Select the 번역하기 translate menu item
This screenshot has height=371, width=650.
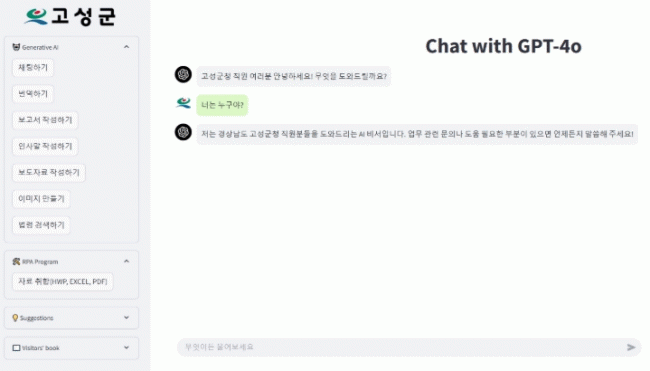click(33, 94)
